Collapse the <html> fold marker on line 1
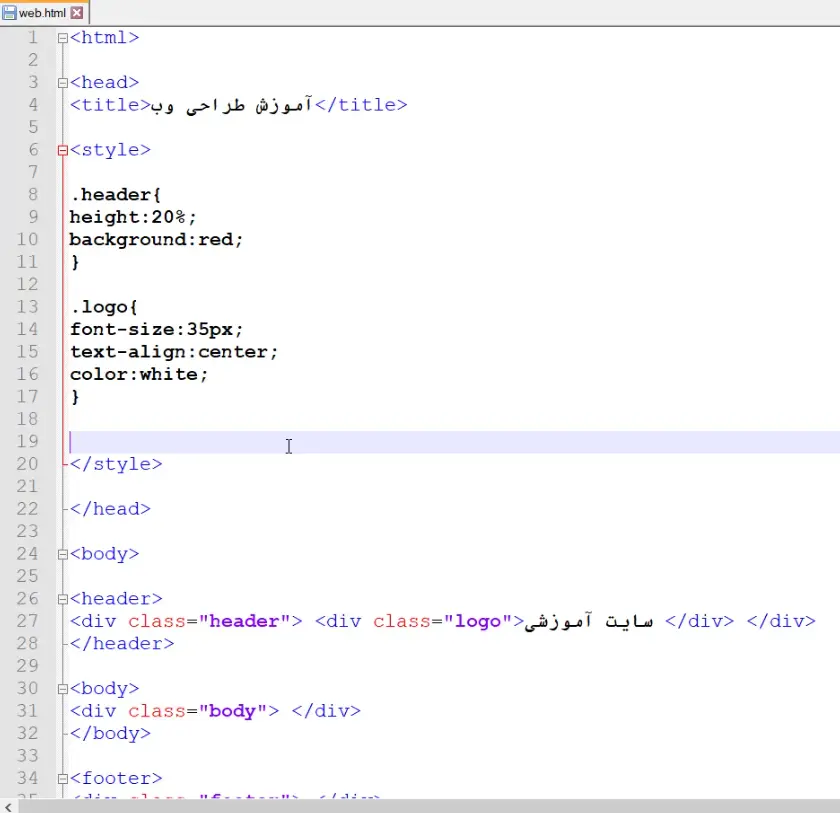Screen dimensions: 840x813 pos(62,38)
